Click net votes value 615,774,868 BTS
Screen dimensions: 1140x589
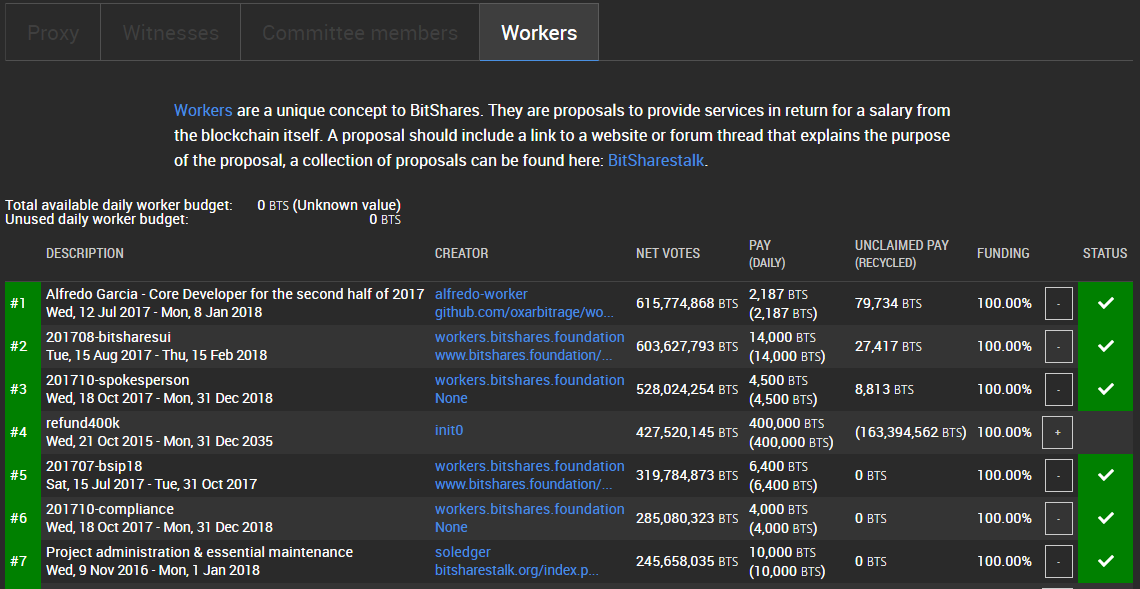click(686, 304)
